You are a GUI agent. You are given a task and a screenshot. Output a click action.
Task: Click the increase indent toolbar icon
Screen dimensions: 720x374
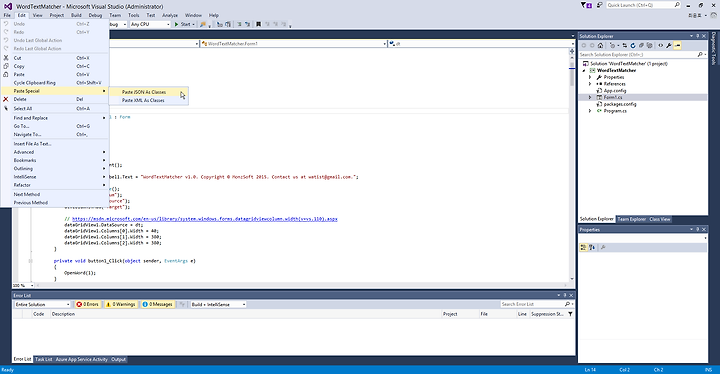[x=228, y=24]
